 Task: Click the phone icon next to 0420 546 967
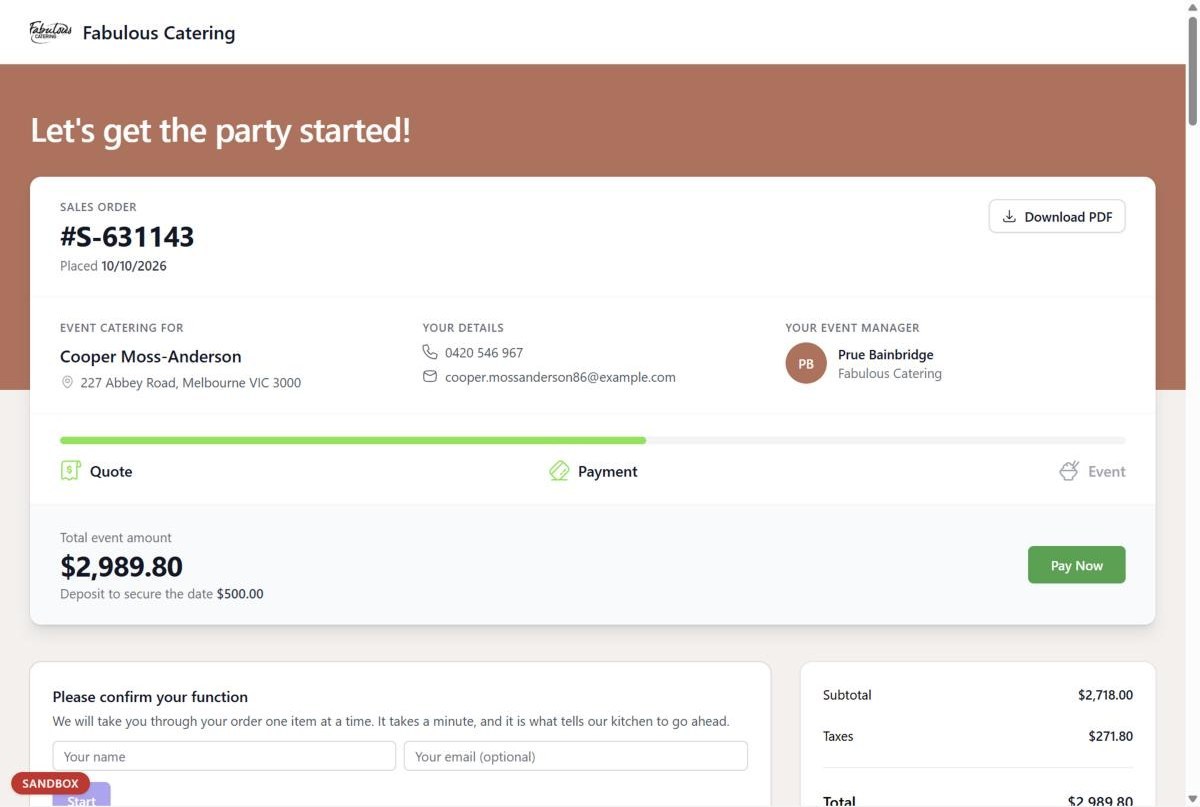430,352
